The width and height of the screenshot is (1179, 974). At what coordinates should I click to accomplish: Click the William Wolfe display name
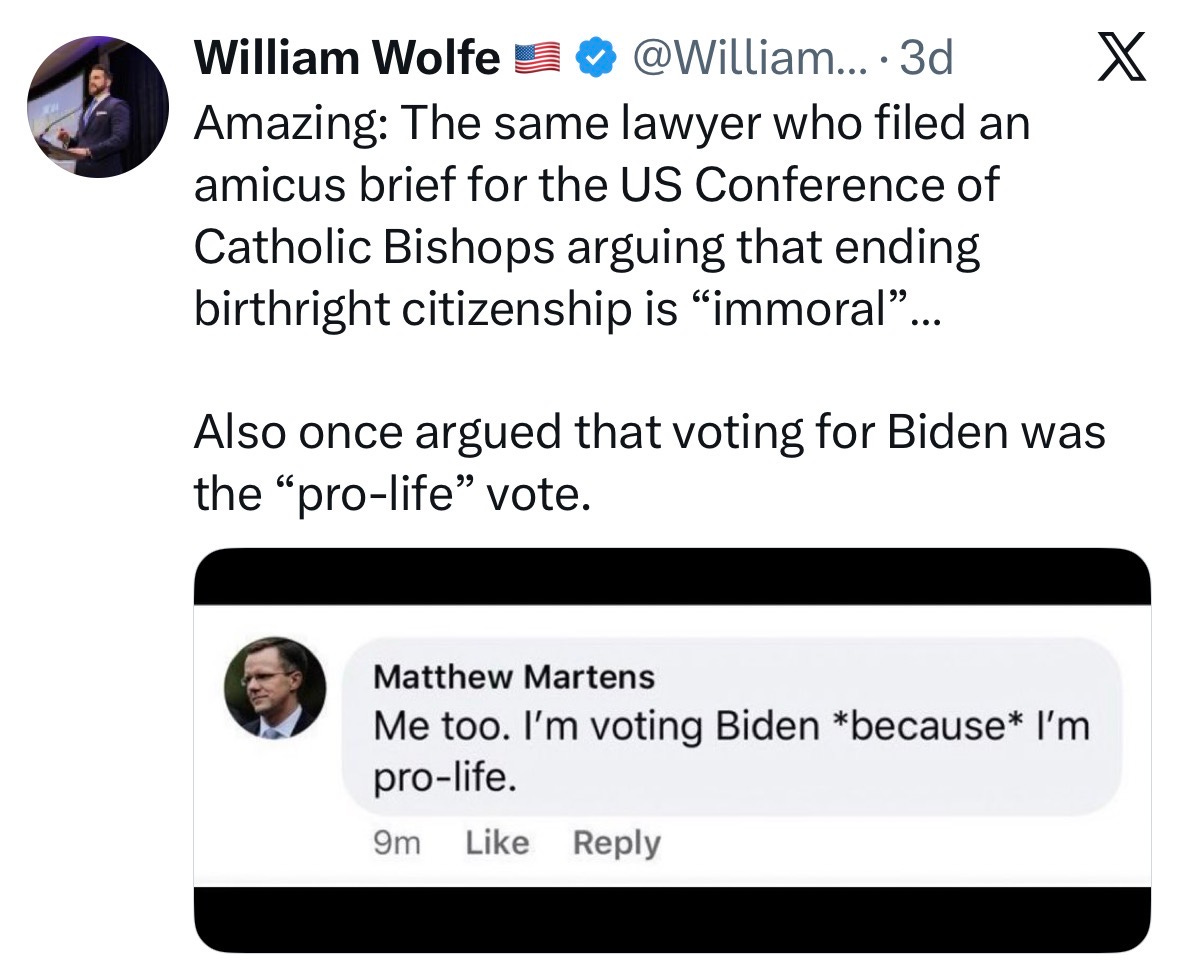347,61
